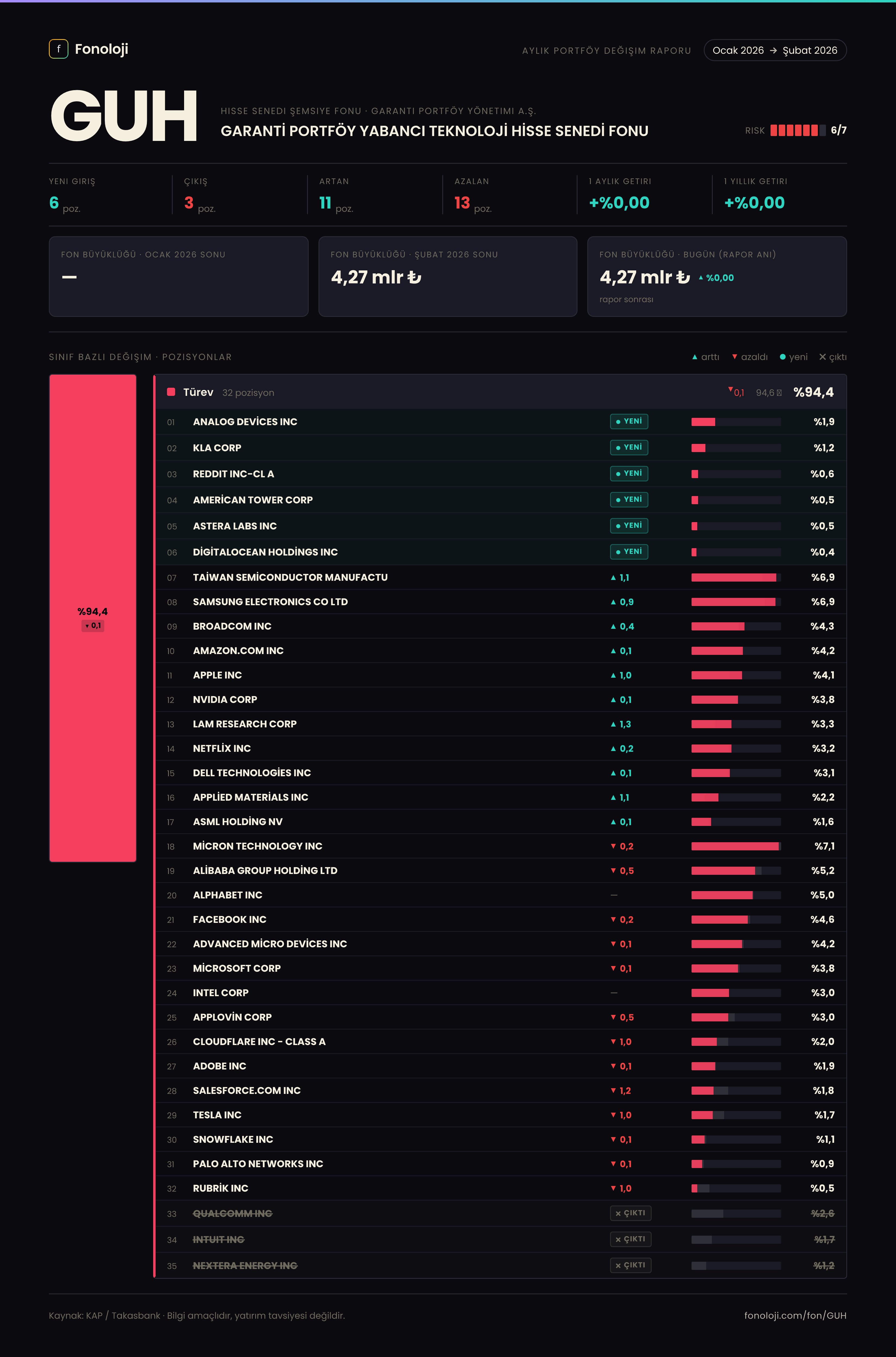The width and height of the screenshot is (896, 1357).
Task: Select the Garanti Portföy Yabancı Teknoloji fund title
Action: (434, 131)
